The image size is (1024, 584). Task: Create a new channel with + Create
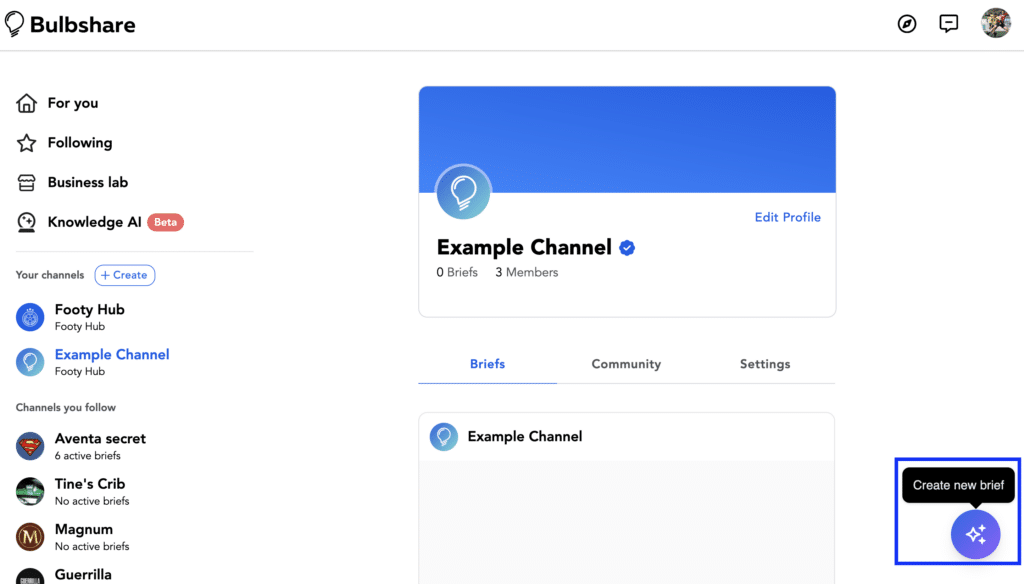tap(125, 275)
